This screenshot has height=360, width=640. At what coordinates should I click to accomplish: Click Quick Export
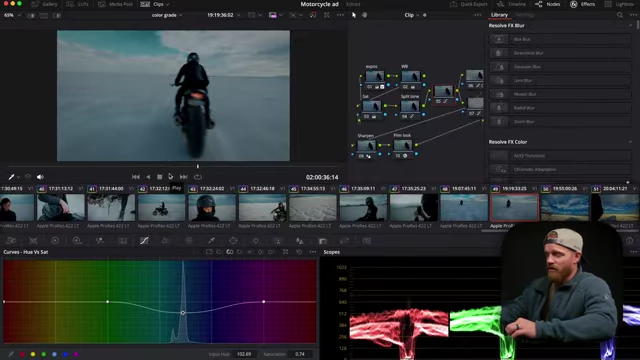469,4
